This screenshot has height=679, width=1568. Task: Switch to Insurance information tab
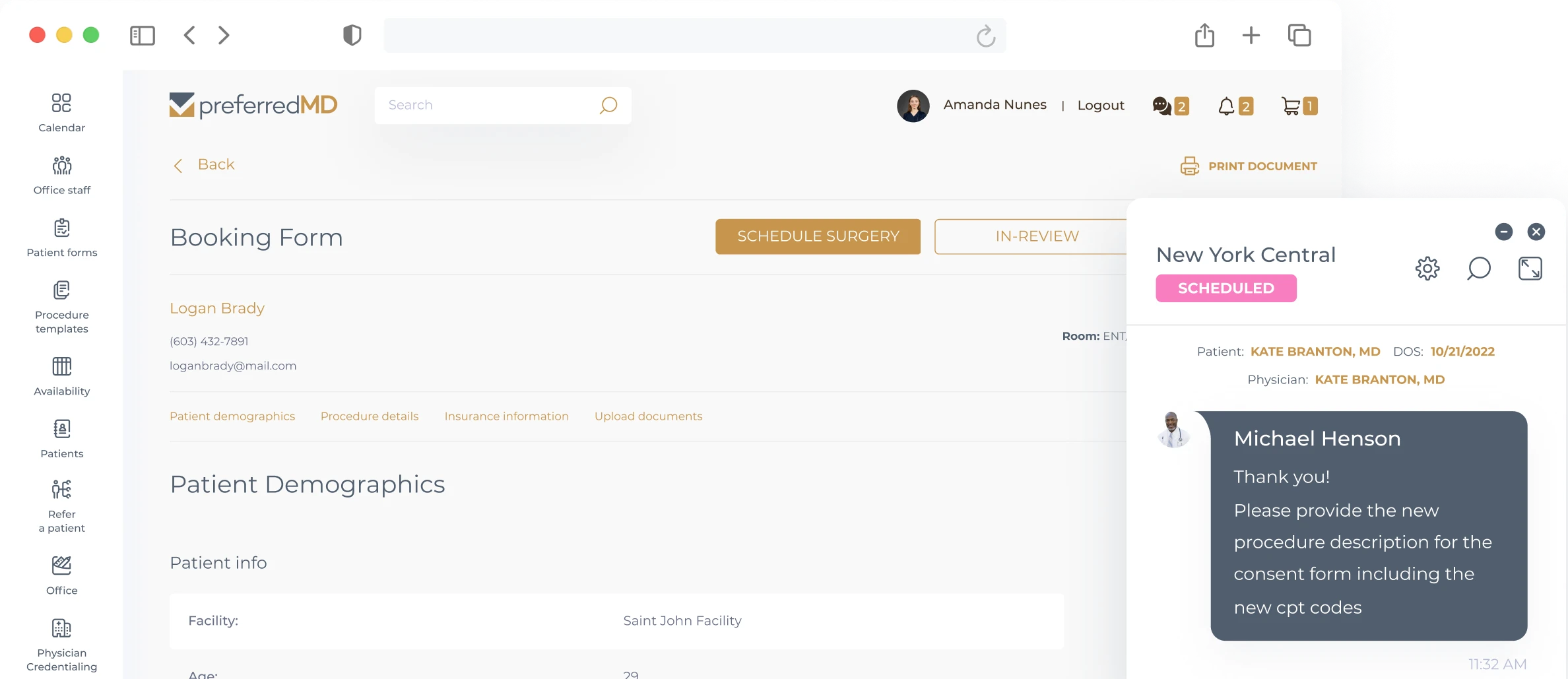coord(506,416)
